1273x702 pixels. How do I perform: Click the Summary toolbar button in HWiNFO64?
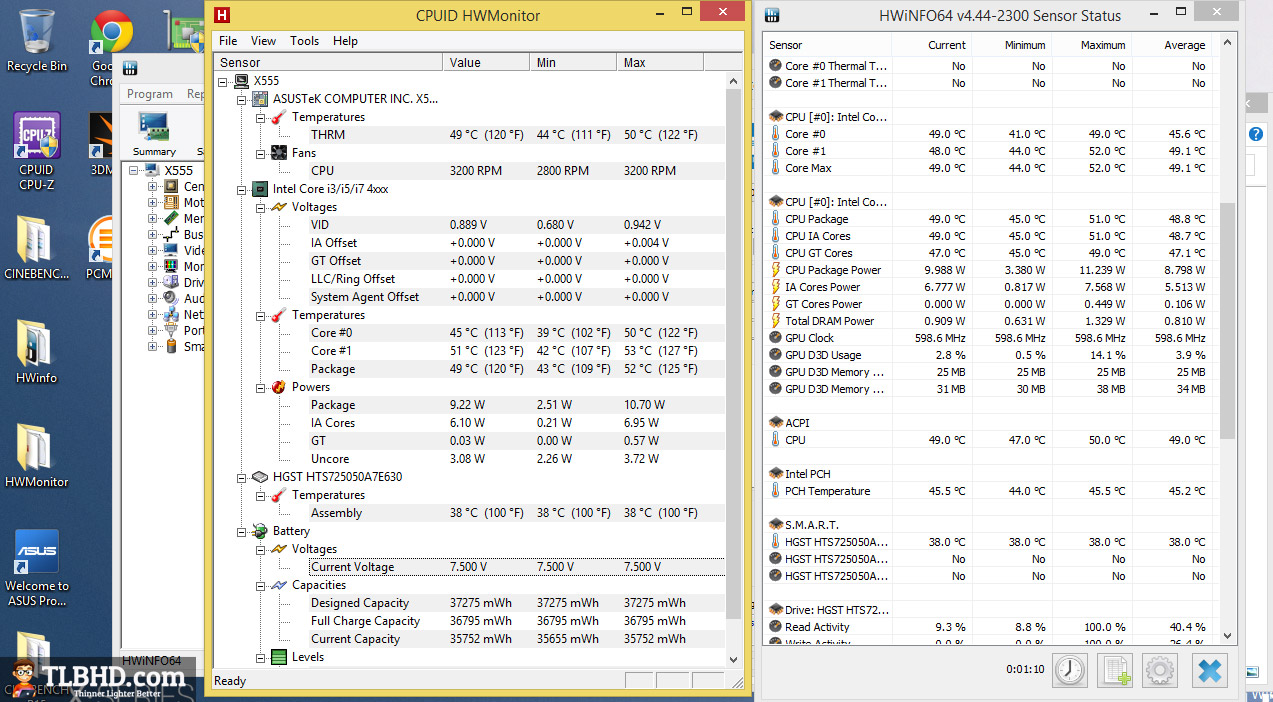click(x=154, y=134)
